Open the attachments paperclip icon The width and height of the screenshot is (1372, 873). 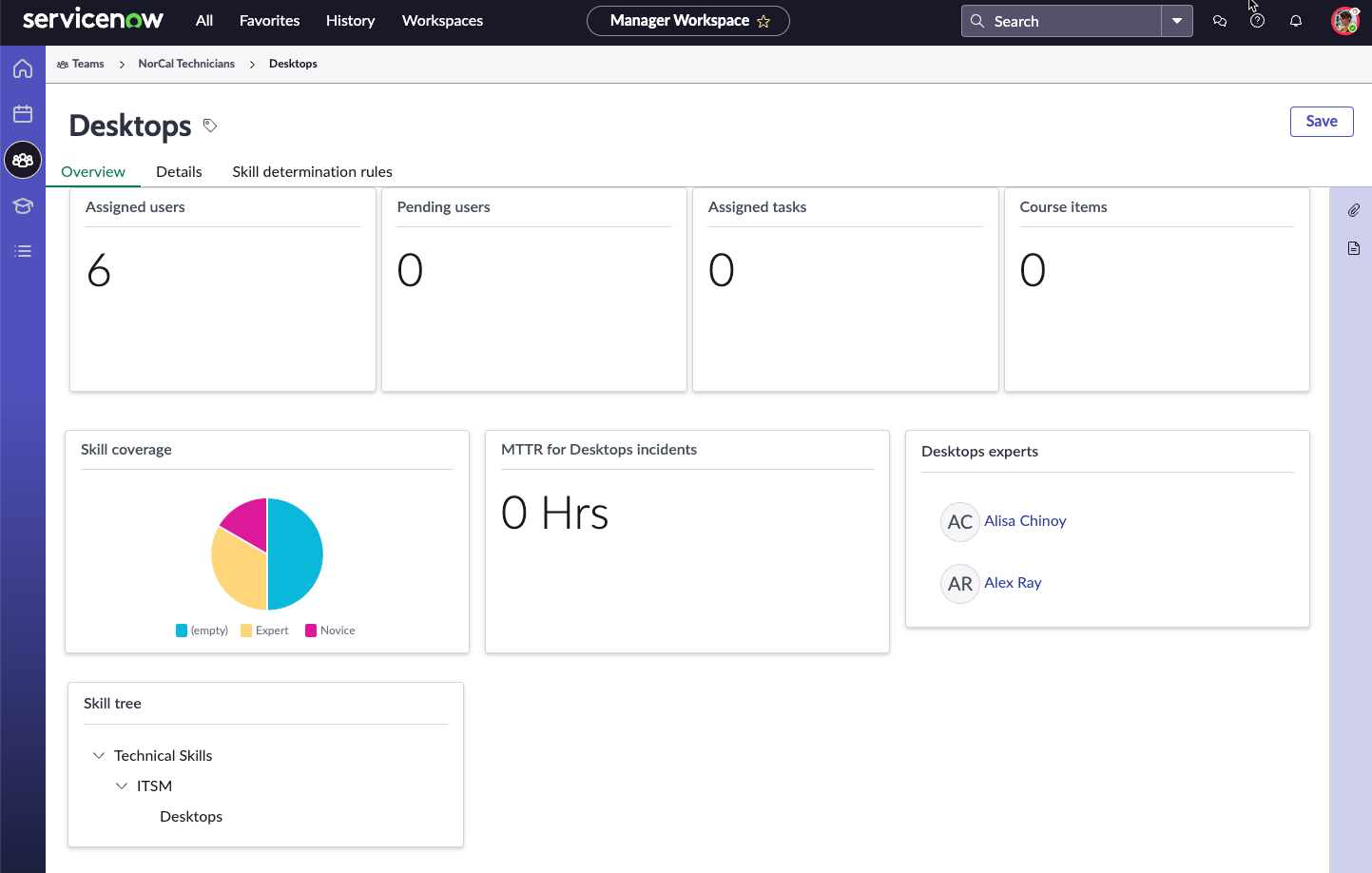point(1354,210)
